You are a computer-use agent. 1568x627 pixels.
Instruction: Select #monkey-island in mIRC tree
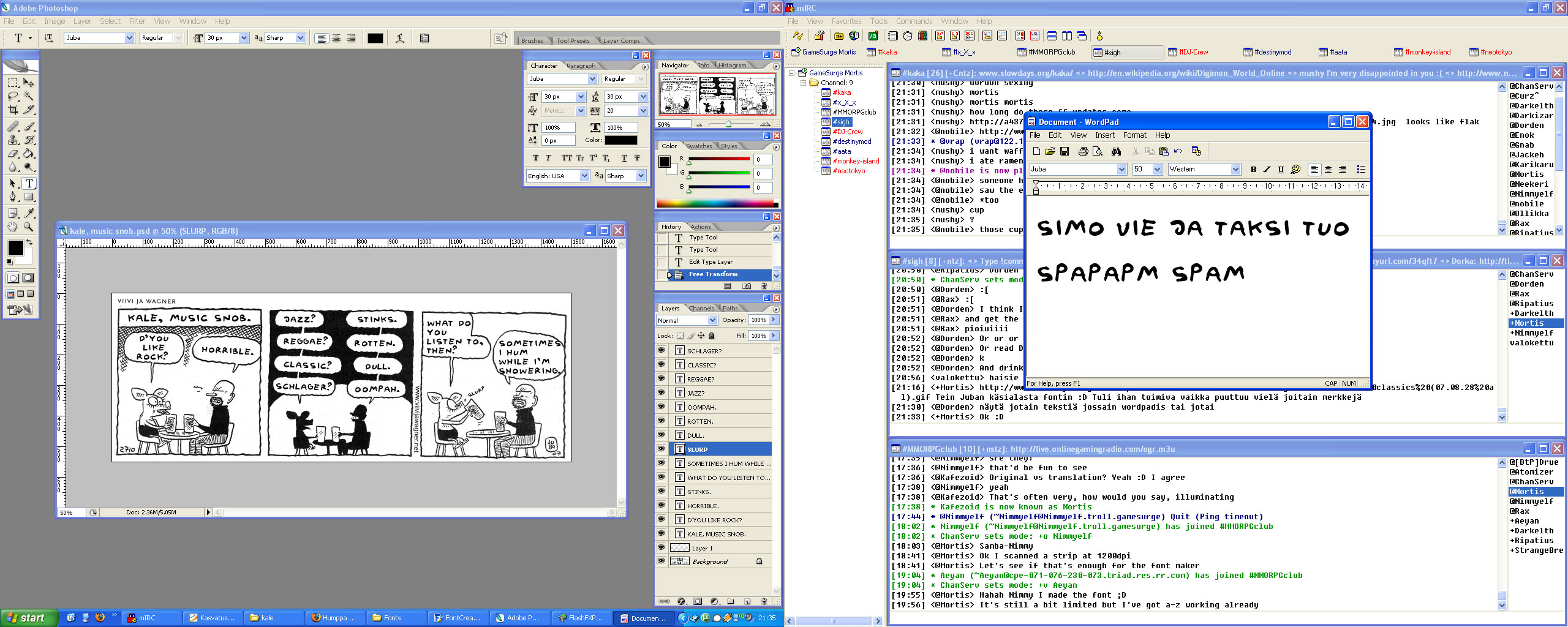click(x=856, y=161)
